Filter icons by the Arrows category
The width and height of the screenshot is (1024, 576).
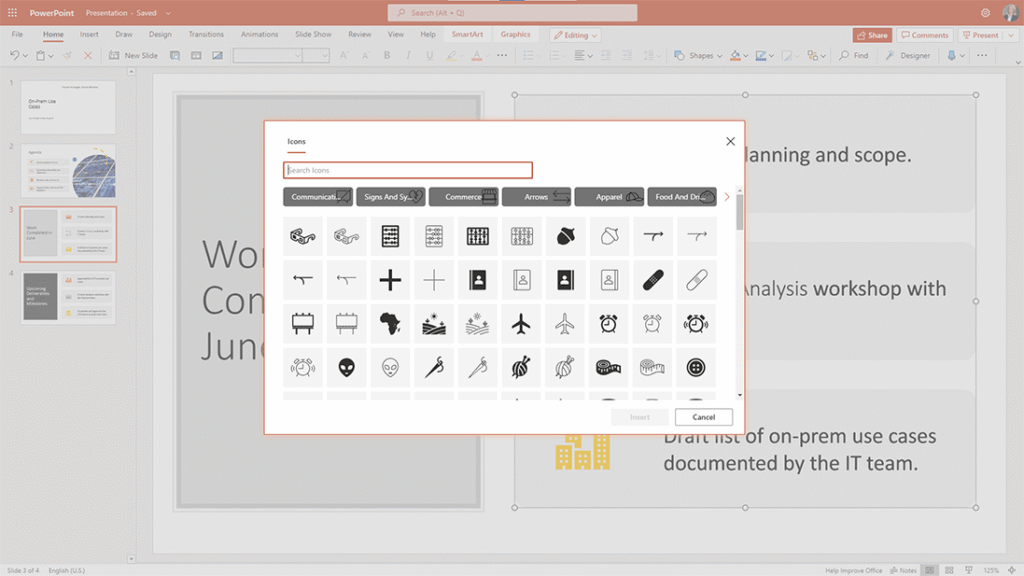(536, 197)
